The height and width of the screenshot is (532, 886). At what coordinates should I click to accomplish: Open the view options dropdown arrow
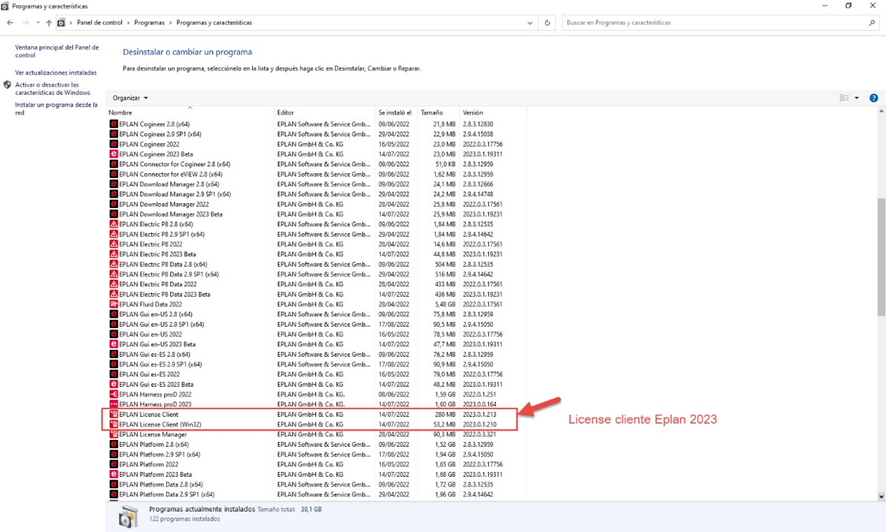(856, 98)
